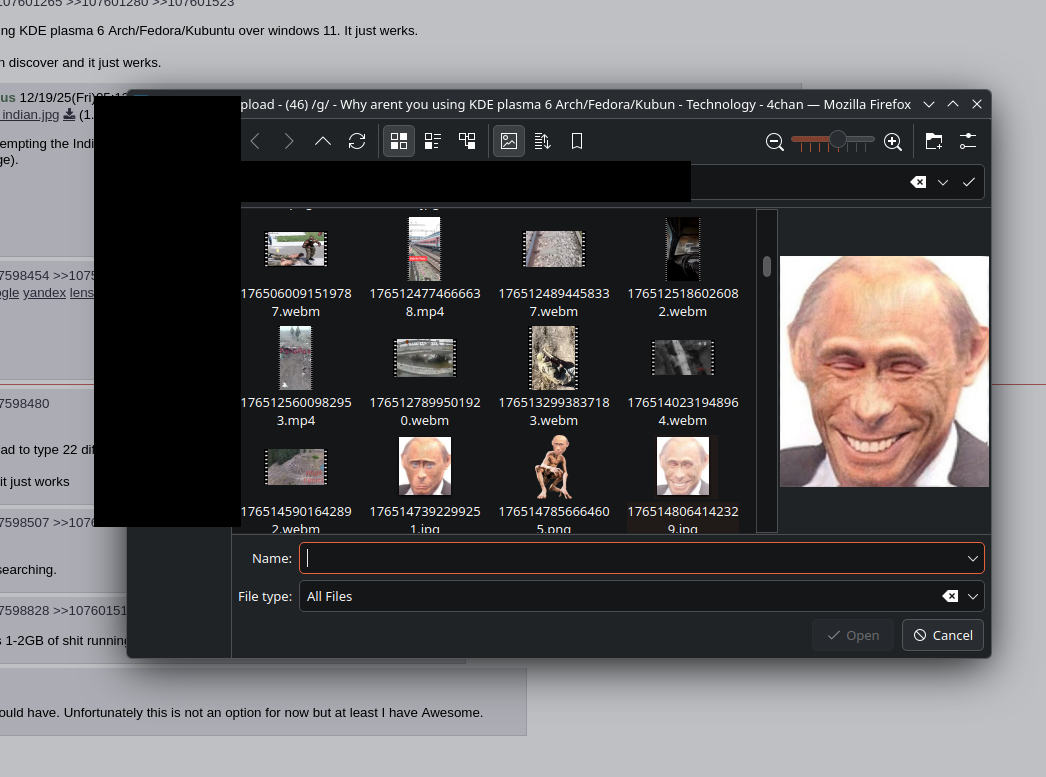Zoom in the thumbnail size
This screenshot has height=777, width=1046.
pyautogui.click(x=893, y=142)
